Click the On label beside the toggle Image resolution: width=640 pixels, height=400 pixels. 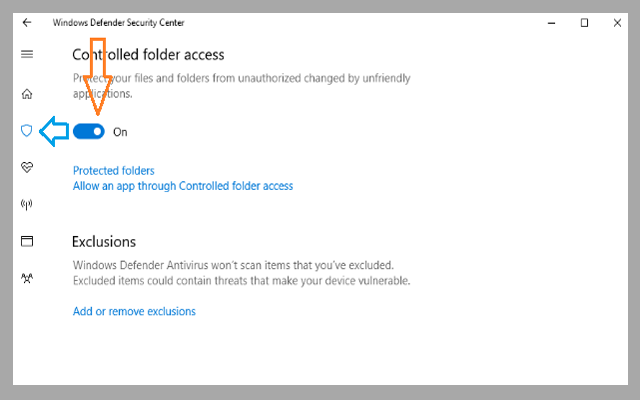pos(120,132)
